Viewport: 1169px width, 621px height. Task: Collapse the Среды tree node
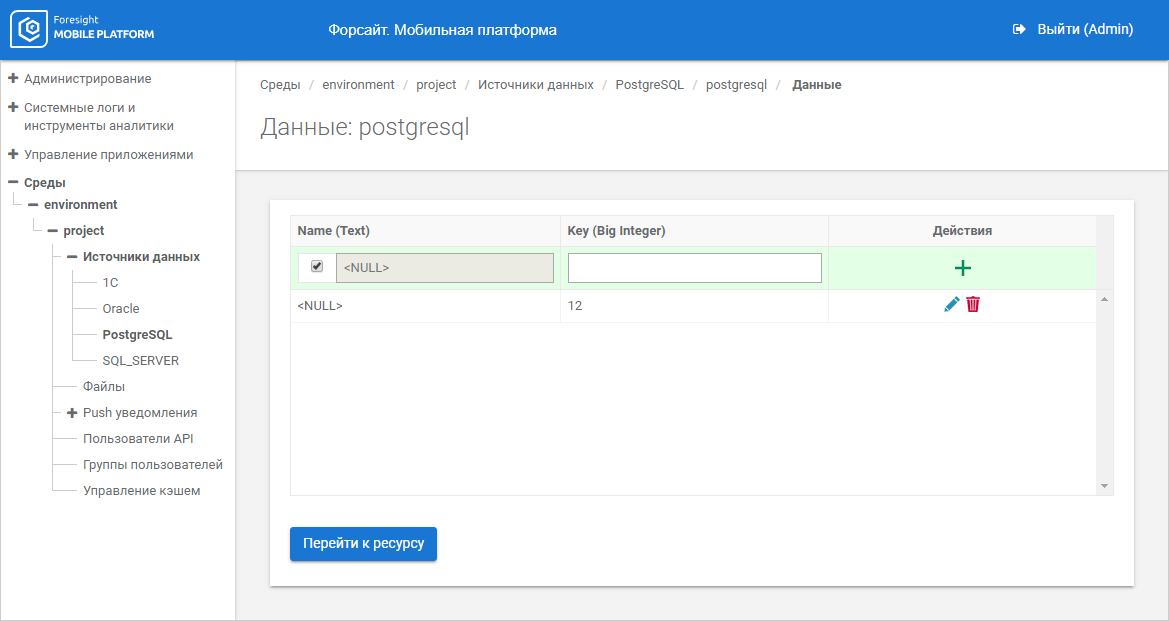(13, 183)
